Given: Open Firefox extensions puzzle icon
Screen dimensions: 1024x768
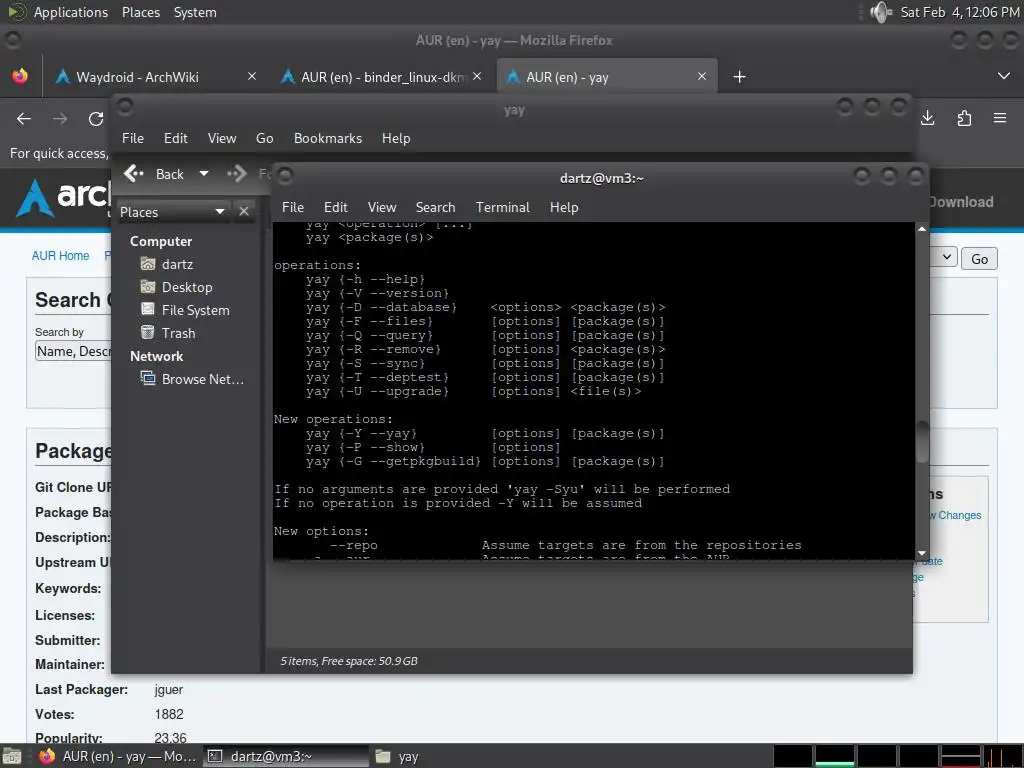Looking at the screenshot, I should click(x=964, y=118).
